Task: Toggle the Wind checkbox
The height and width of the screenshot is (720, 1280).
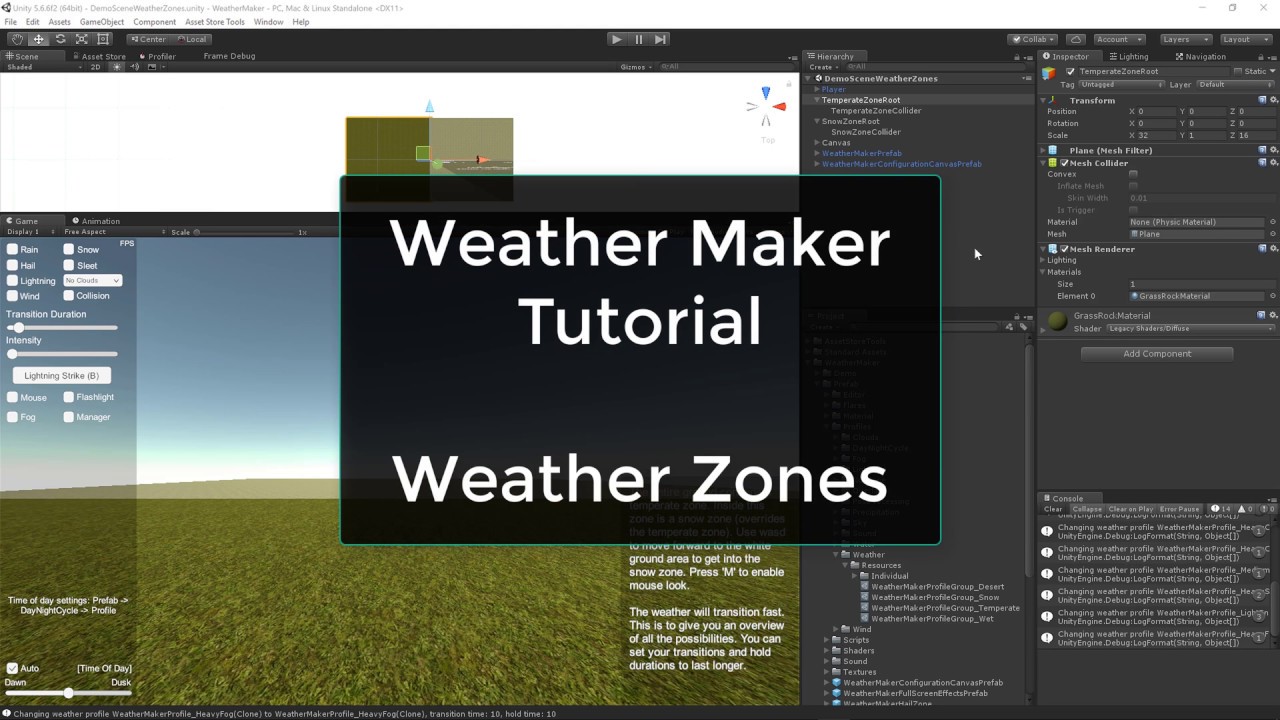Action: coord(12,296)
